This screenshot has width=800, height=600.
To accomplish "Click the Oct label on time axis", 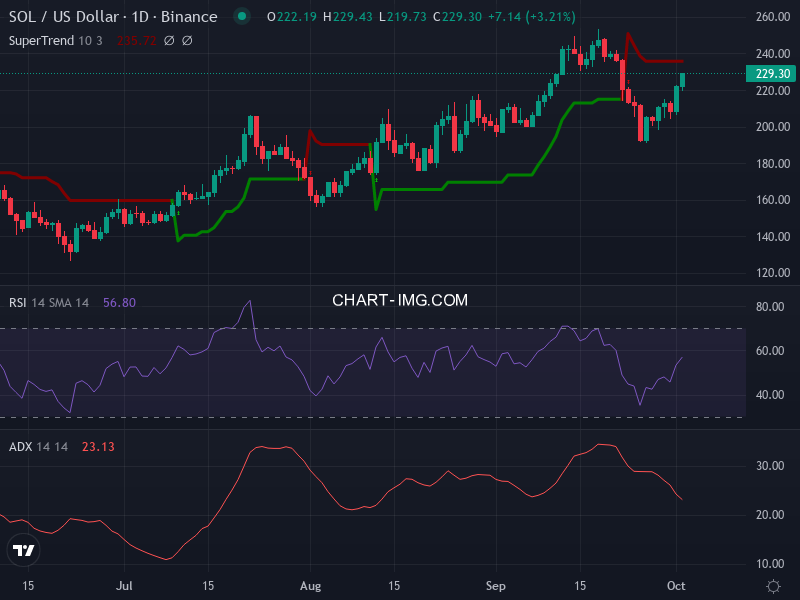I will click(x=677, y=585).
